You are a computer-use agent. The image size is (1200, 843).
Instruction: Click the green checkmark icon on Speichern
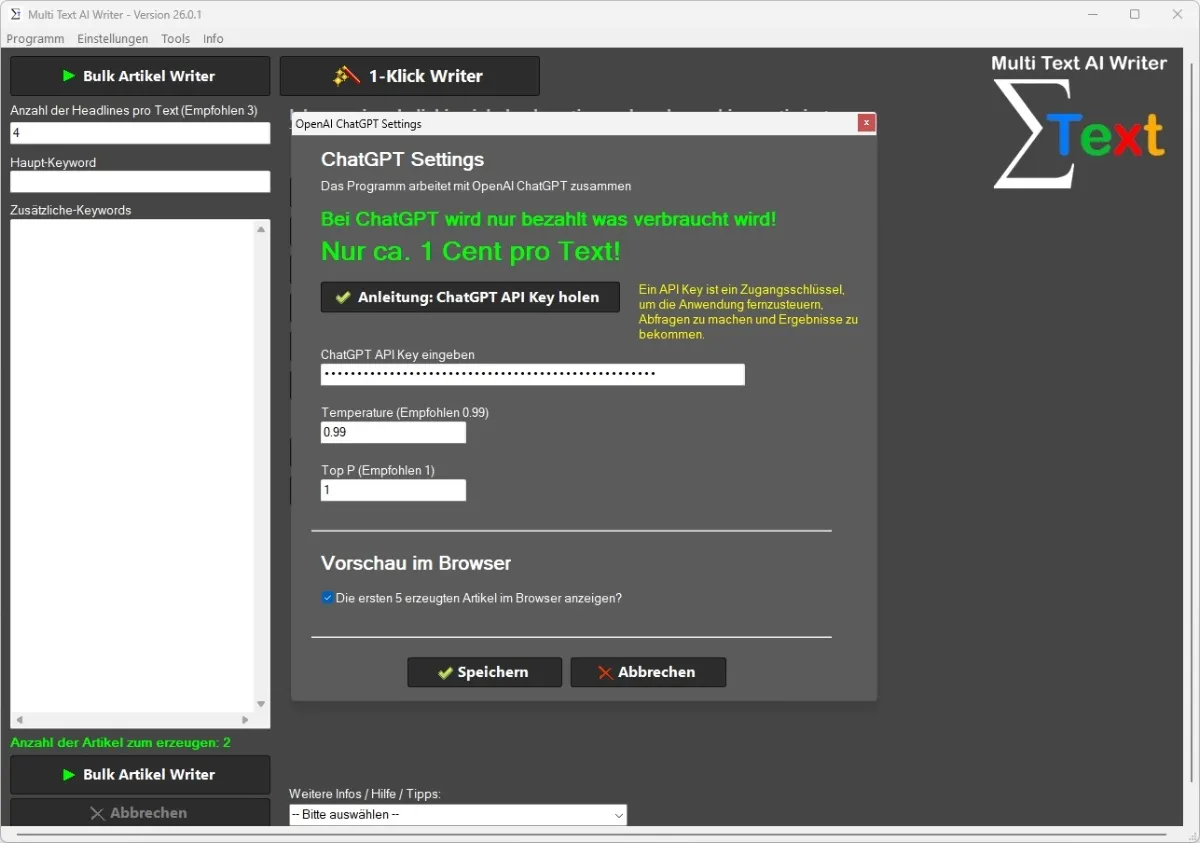point(445,673)
